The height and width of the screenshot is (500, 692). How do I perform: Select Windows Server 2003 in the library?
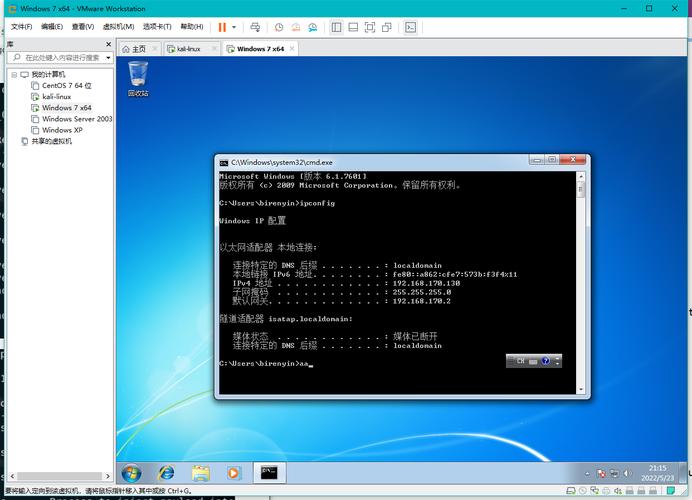(76, 119)
